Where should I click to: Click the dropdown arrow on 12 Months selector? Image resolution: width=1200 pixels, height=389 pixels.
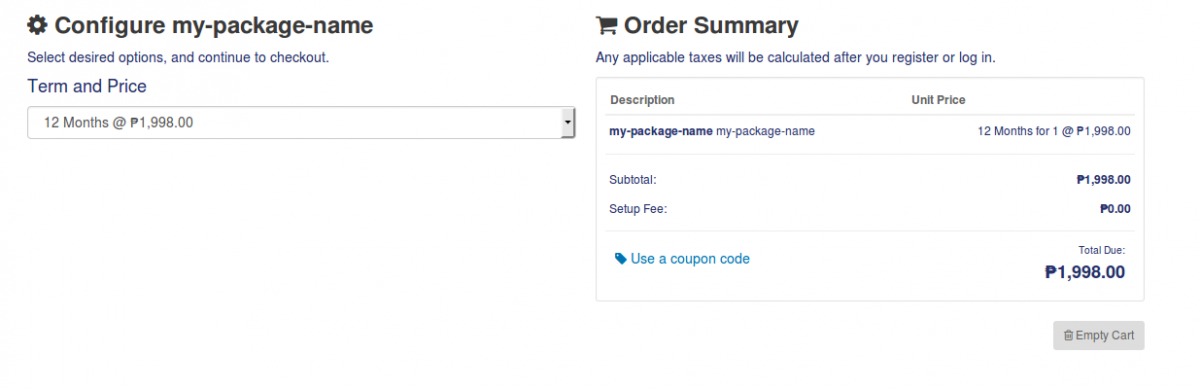pos(568,122)
